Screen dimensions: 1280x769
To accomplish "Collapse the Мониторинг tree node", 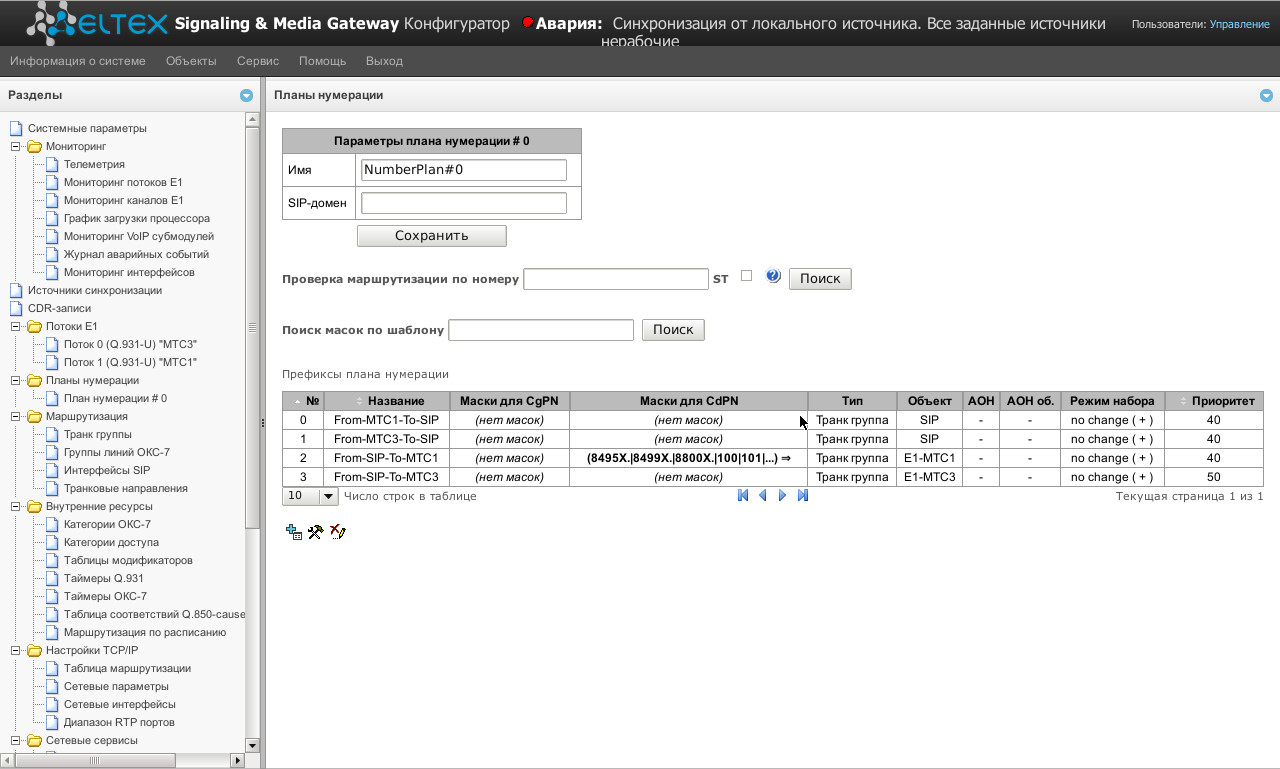I will pos(16,147).
